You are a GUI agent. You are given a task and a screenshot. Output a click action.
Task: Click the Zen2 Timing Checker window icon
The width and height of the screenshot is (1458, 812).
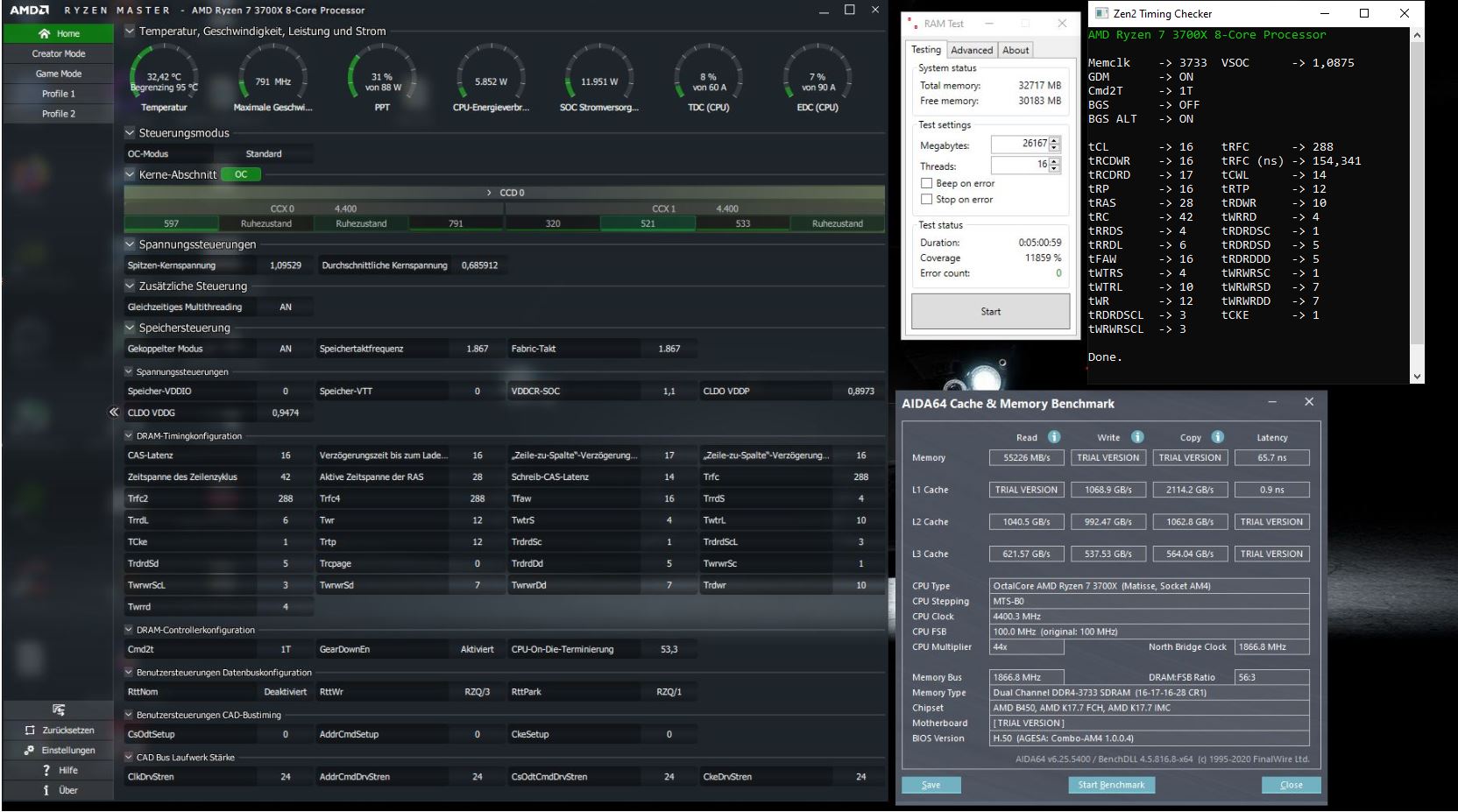click(1101, 13)
